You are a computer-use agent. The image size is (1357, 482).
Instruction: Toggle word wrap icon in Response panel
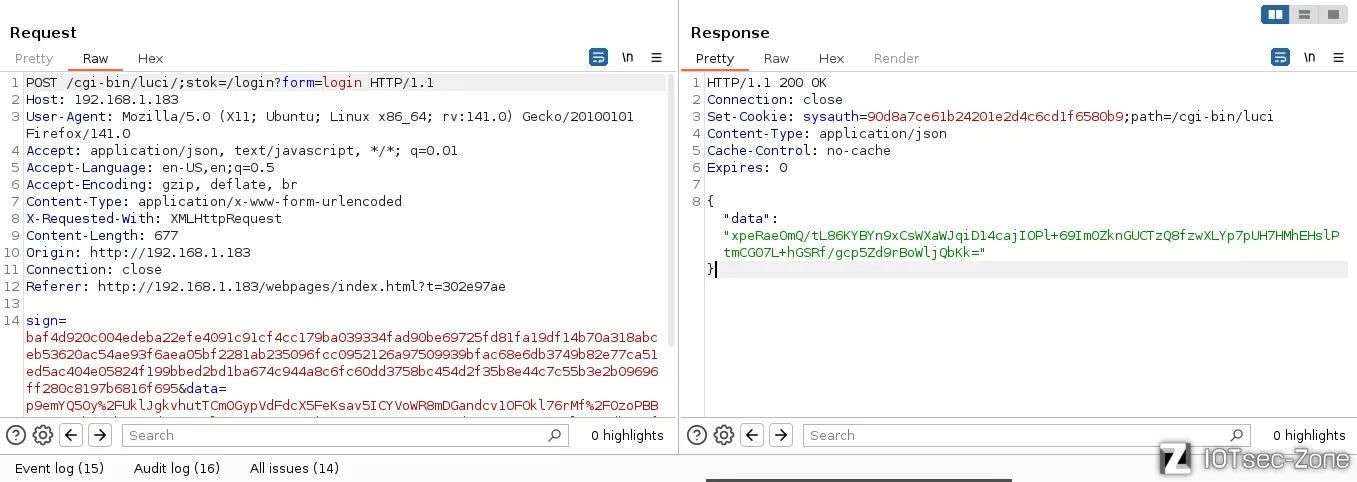tap(1280, 57)
